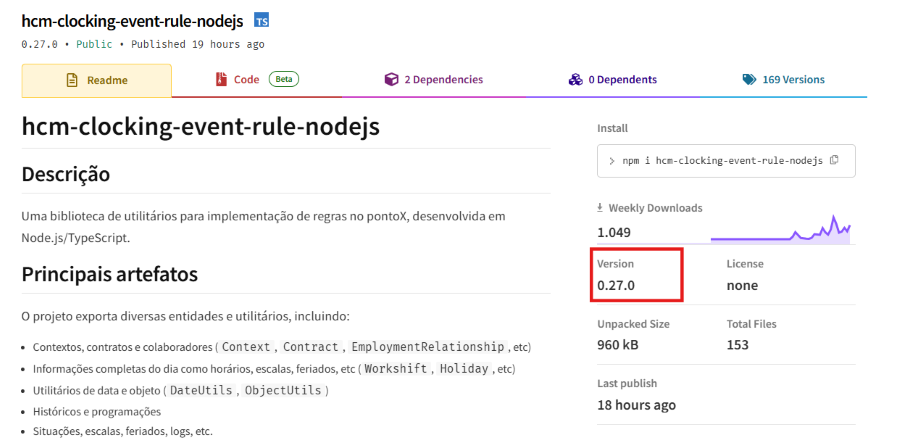Screen dimensions: 900x438
Task: Show the 169 Versions tab
Action: click(793, 80)
